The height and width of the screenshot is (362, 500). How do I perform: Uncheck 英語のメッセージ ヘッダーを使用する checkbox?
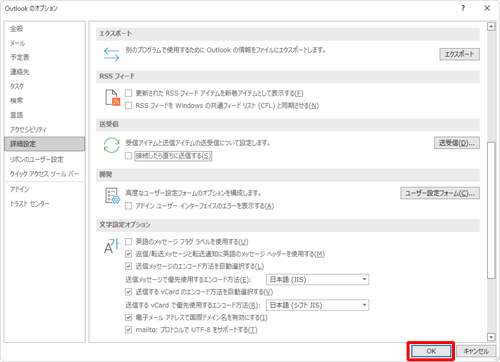(128, 254)
